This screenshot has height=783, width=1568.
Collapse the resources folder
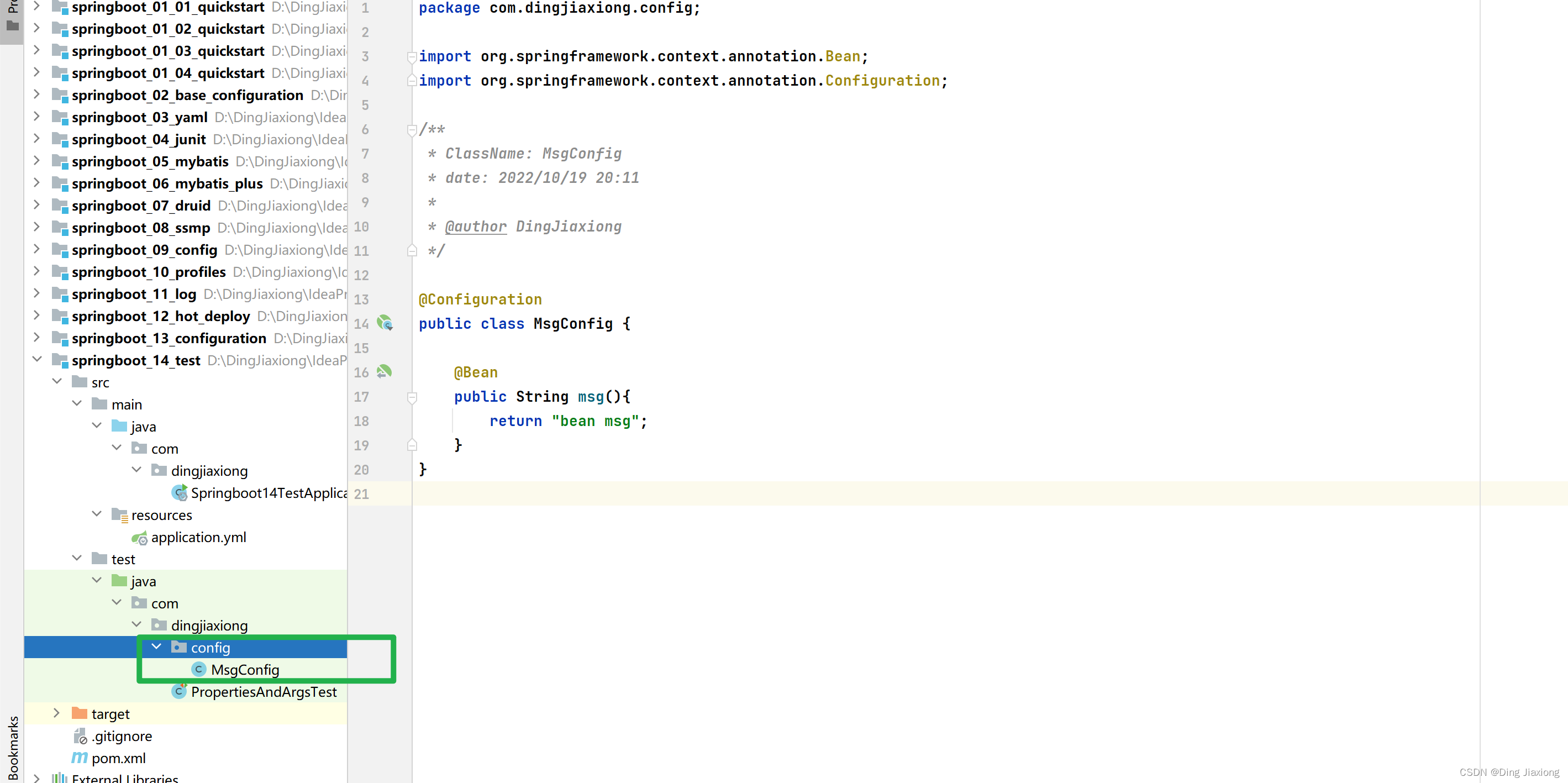(97, 514)
